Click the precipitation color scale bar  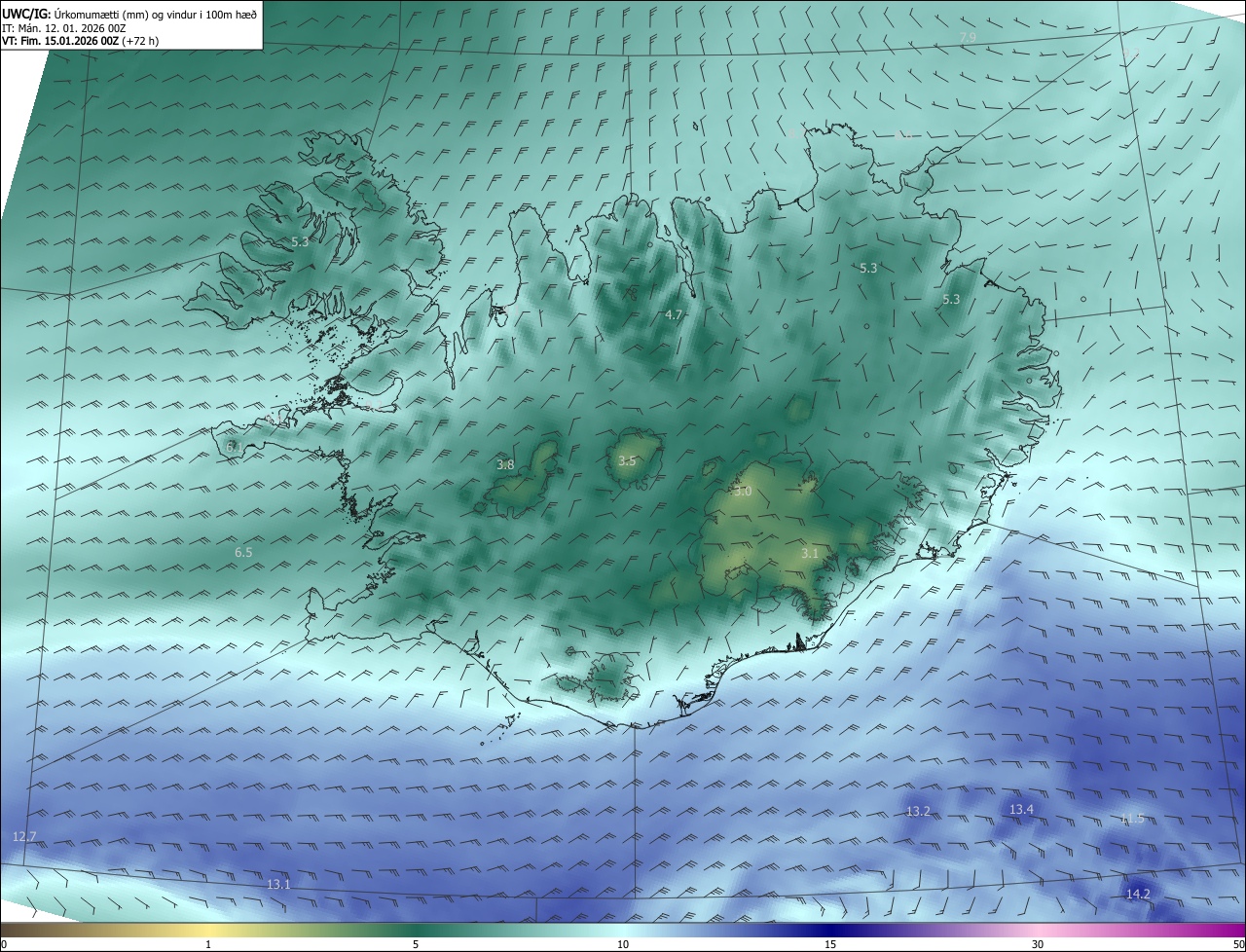623,930
